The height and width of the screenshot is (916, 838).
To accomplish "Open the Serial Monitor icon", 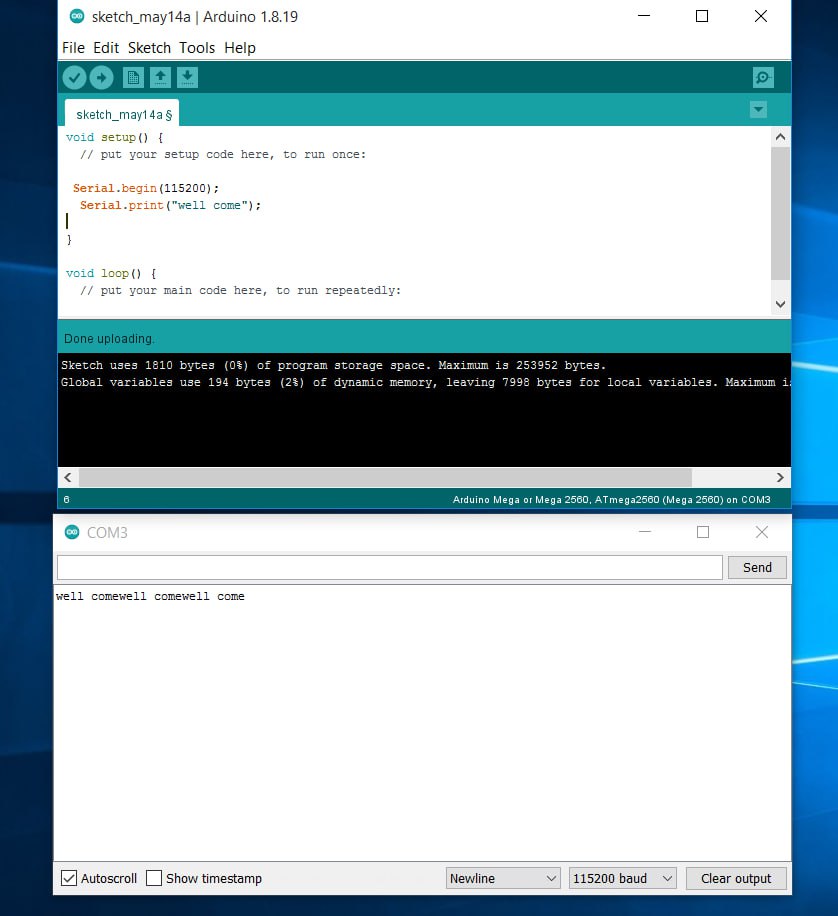I will [x=763, y=77].
